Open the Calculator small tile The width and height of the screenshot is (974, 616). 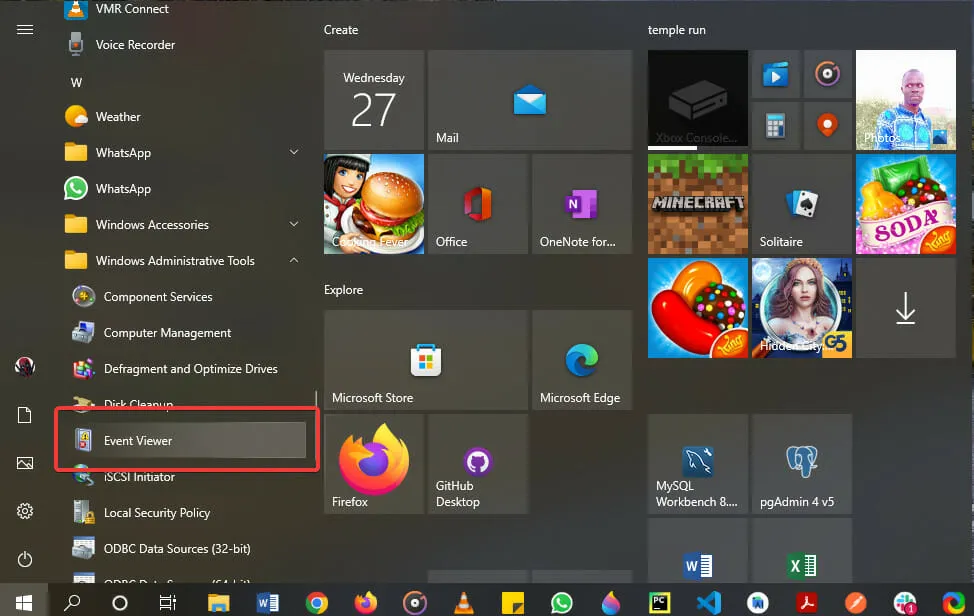pos(774,126)
